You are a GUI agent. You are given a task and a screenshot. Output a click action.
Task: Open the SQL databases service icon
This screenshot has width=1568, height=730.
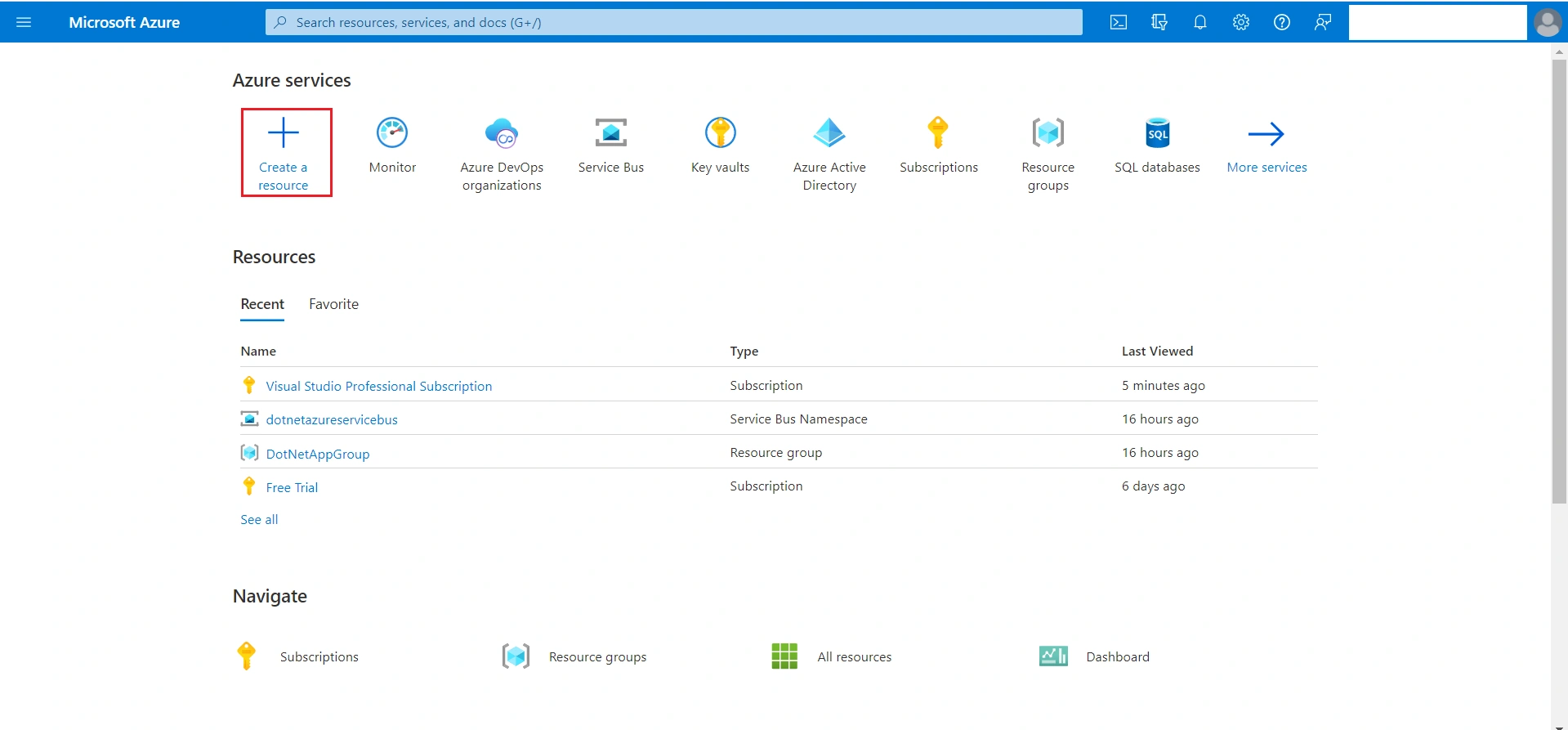pyautogui.click(x=1158, y=132)
